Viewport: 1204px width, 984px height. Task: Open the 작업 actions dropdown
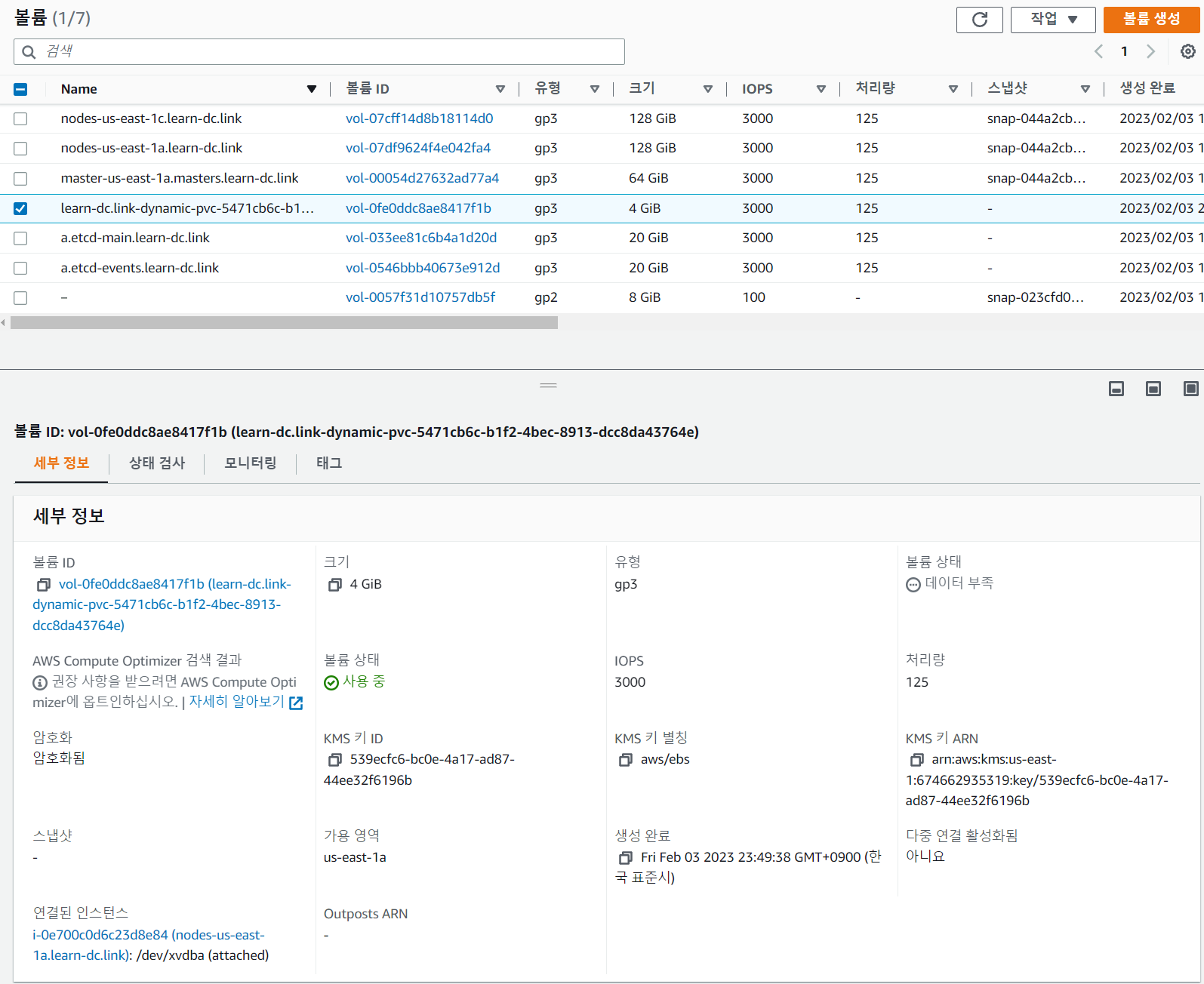click(x=1052, y=20)
